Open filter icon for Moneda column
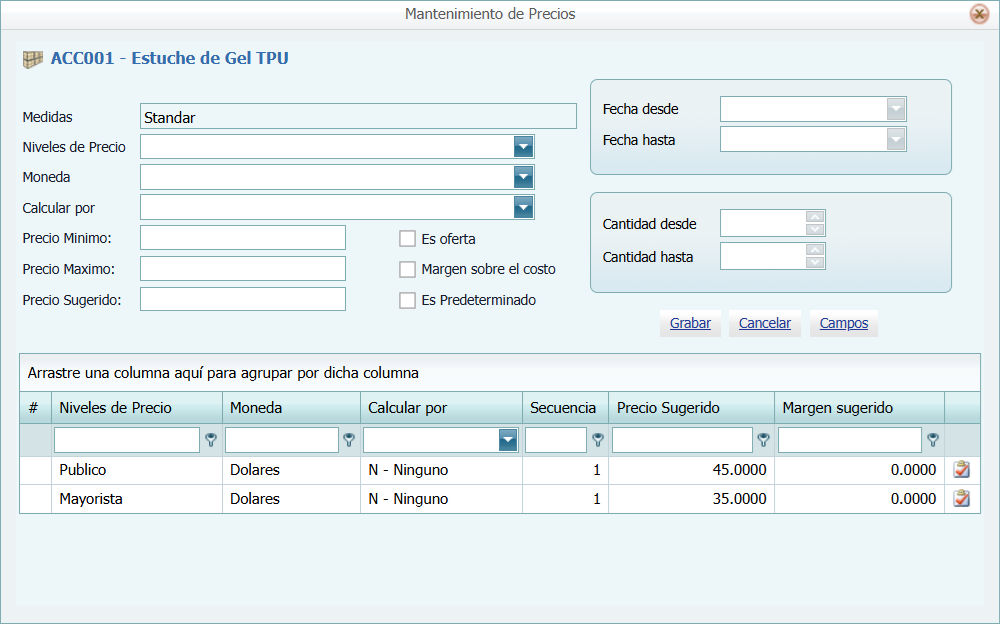1000x624 pixels. pyautogui.click(x=349, y=440)
